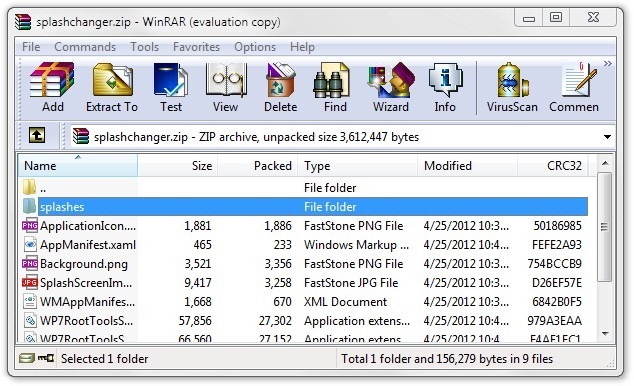Open the File menu
Viewport: 634px width, 386px height.
(x=31, y=47)
